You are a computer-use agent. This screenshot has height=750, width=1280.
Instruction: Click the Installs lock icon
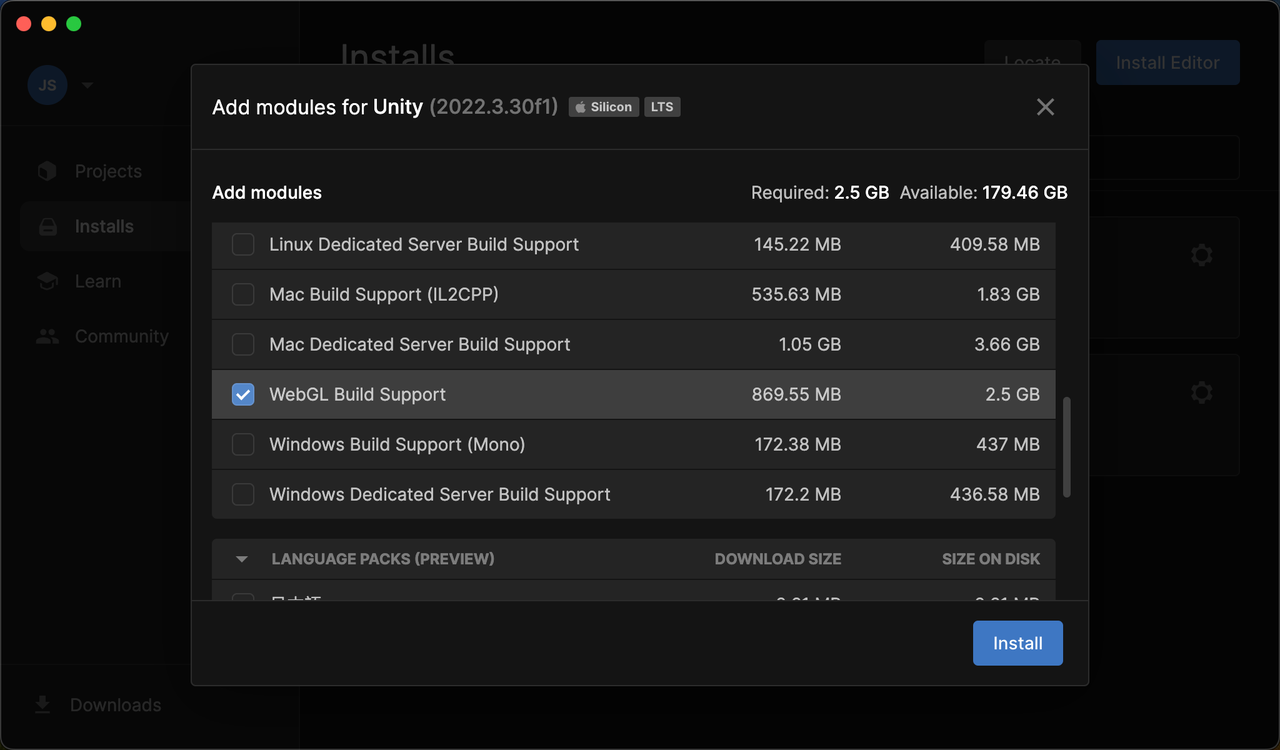coord(47,227)
